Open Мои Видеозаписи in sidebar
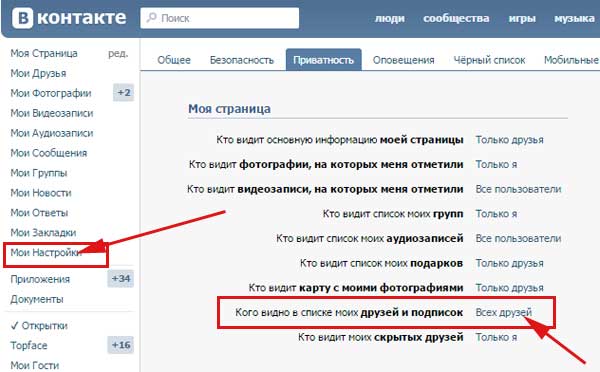 [x=52, y=113]
